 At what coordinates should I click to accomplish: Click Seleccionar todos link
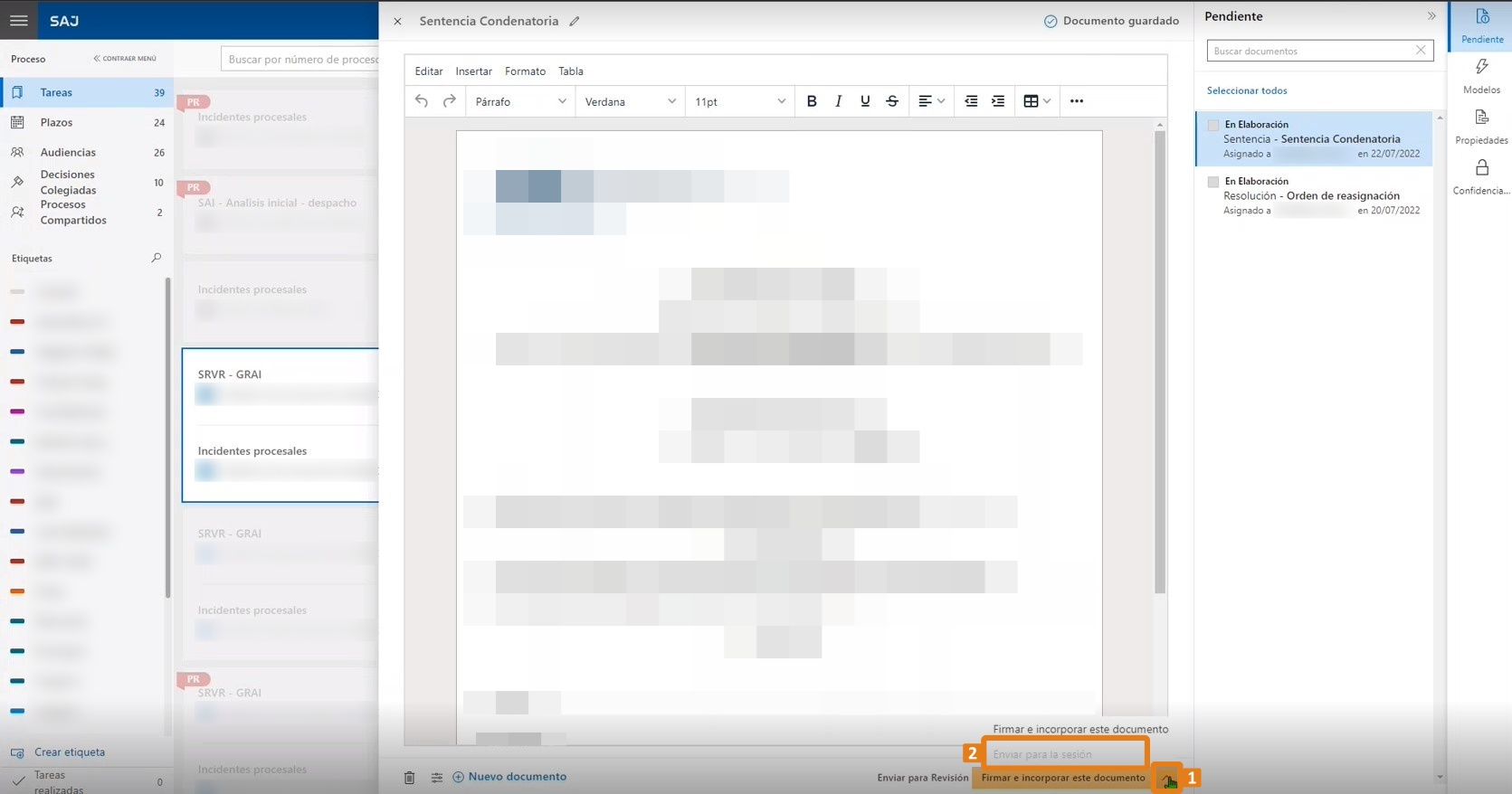click(x=1247, y=90)
